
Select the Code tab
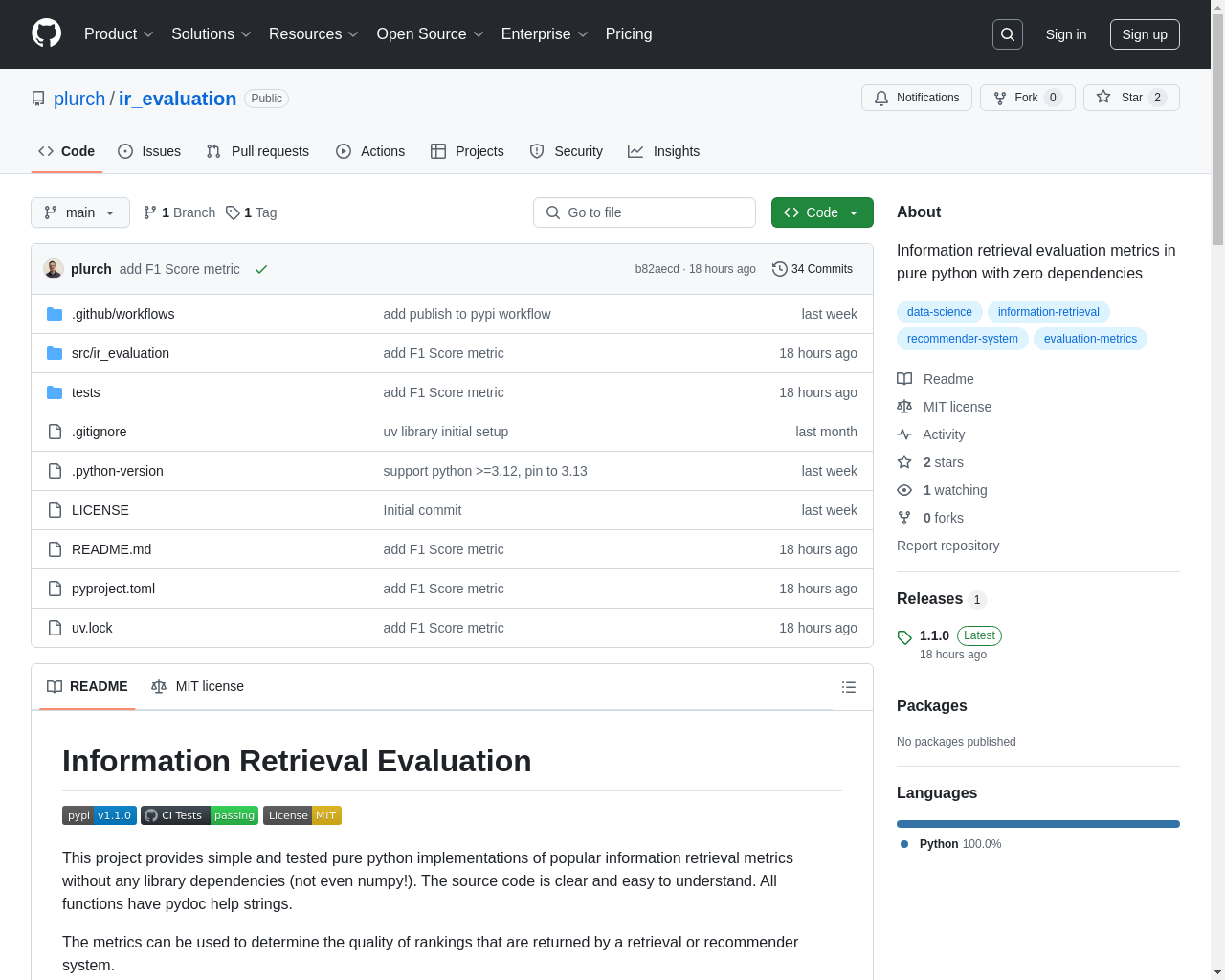(x=67, y=151)
